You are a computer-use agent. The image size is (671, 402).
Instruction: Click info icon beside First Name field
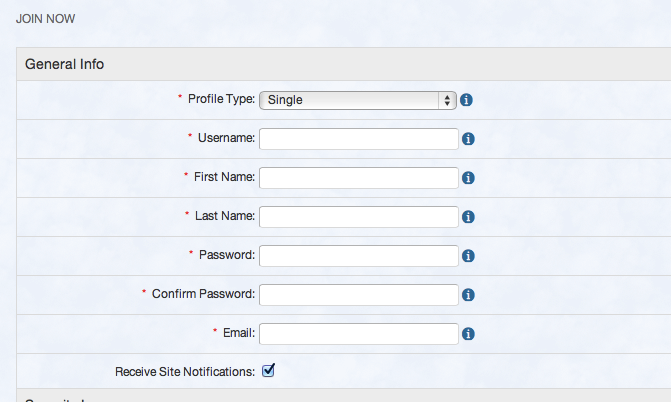467,178
